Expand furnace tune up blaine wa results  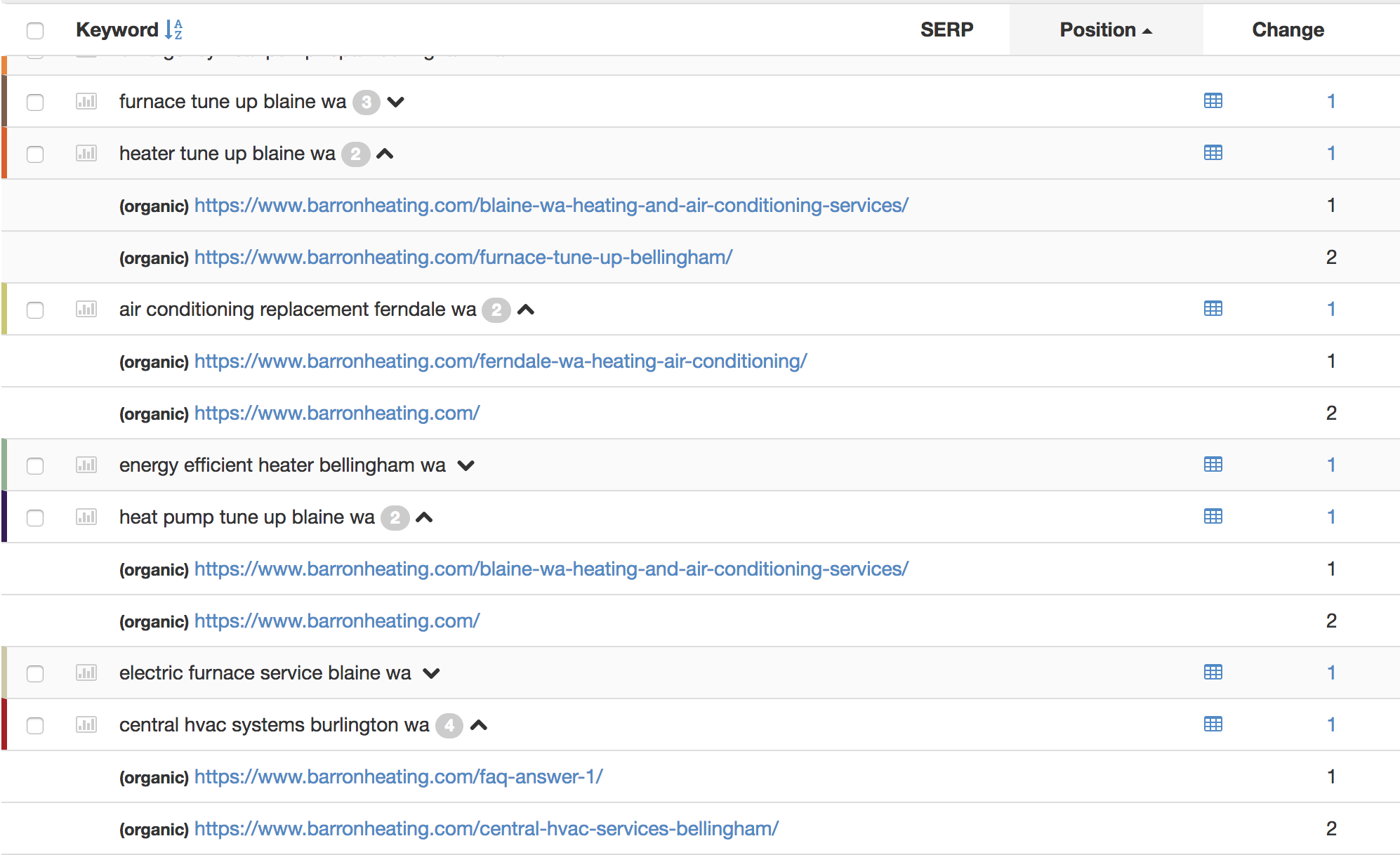pyautogui.click(x=396, y=102)
